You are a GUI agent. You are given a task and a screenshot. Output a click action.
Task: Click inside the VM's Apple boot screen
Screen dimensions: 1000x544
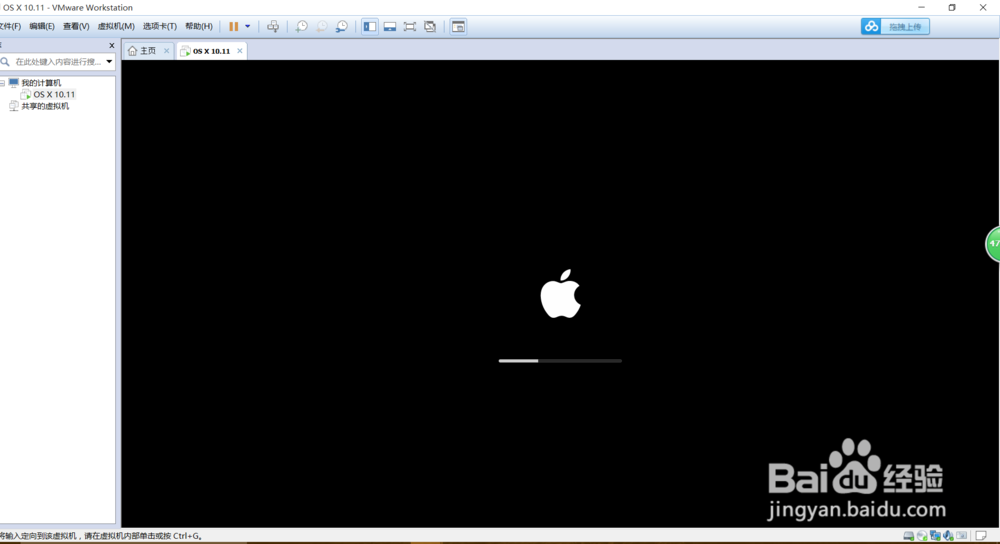[x=560, y=293]
